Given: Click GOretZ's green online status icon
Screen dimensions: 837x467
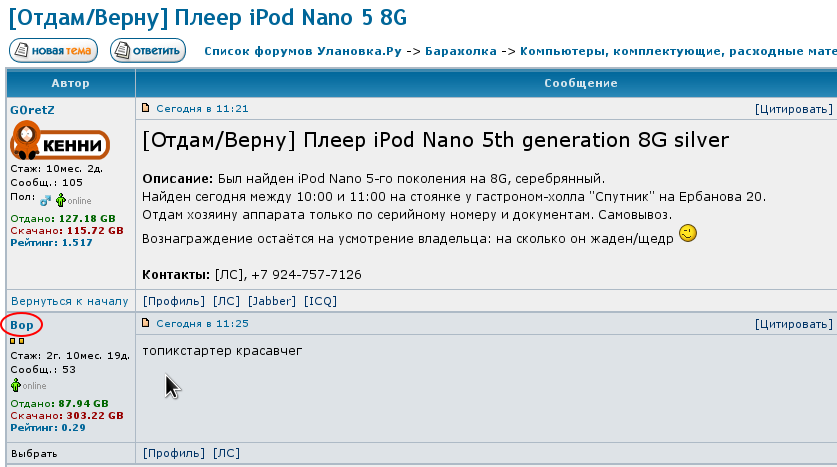Looking at the screenshot, I should [60, 200].
